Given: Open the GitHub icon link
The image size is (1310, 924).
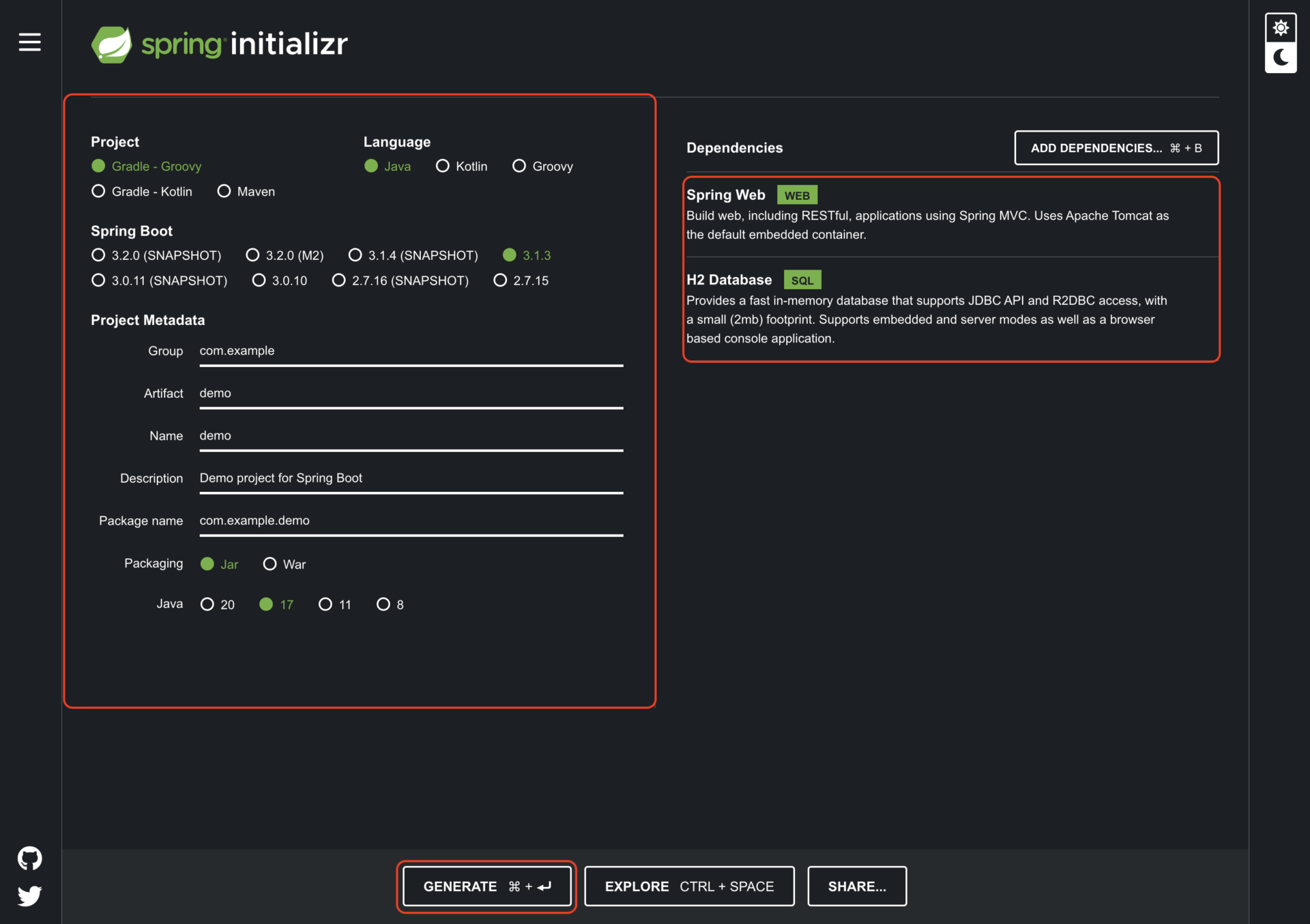Looking at the screenshot, I should click(x=29, y=858).
